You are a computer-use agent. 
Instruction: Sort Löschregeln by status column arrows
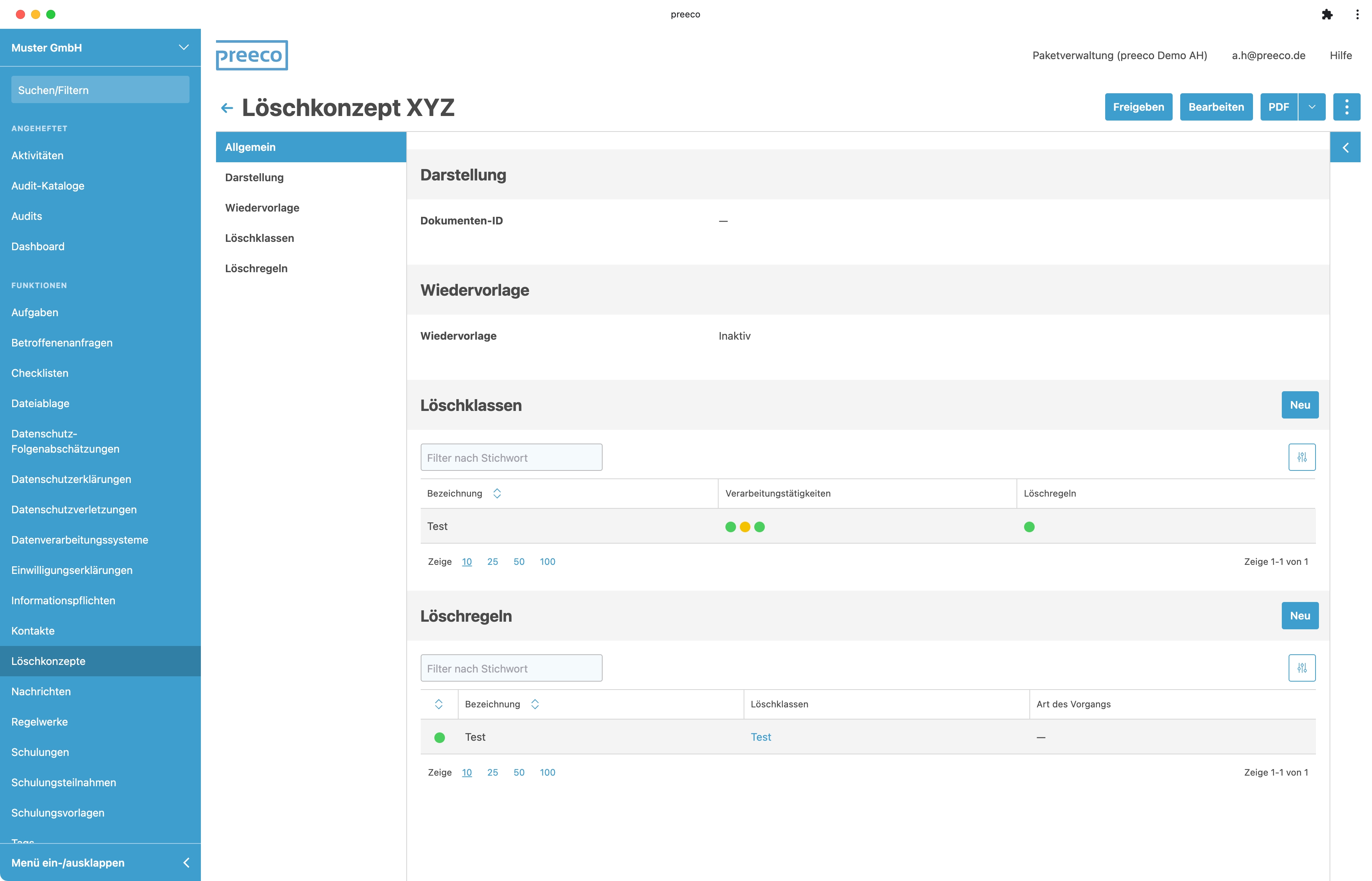(x=439, y=704)
